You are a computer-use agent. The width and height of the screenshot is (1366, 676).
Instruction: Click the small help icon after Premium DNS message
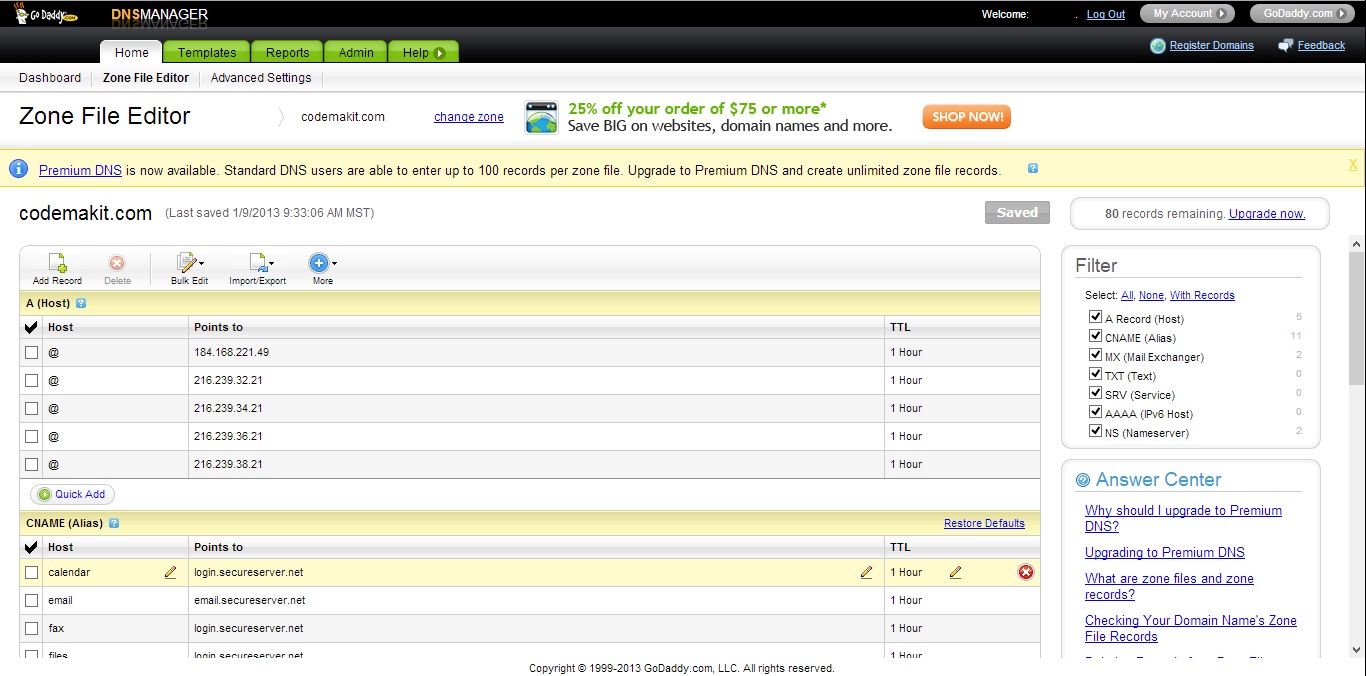point(1033,168)
